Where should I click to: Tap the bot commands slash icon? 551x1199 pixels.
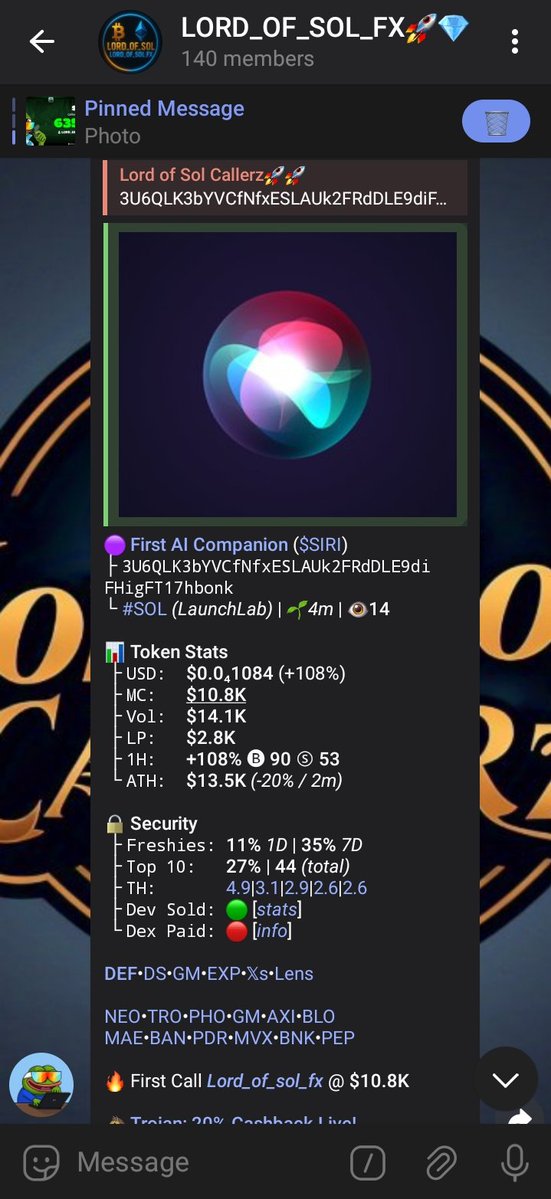(368, 1162)
